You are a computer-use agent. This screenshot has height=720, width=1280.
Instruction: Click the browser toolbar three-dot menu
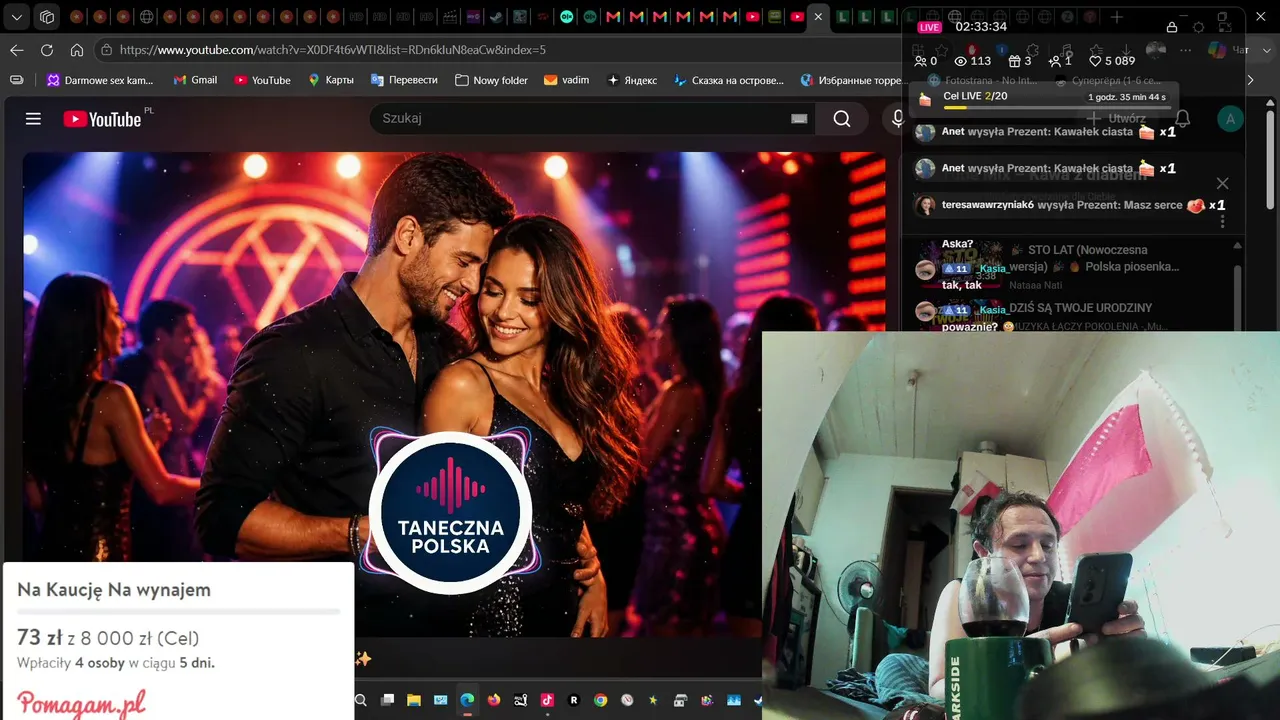point(1186,50)
